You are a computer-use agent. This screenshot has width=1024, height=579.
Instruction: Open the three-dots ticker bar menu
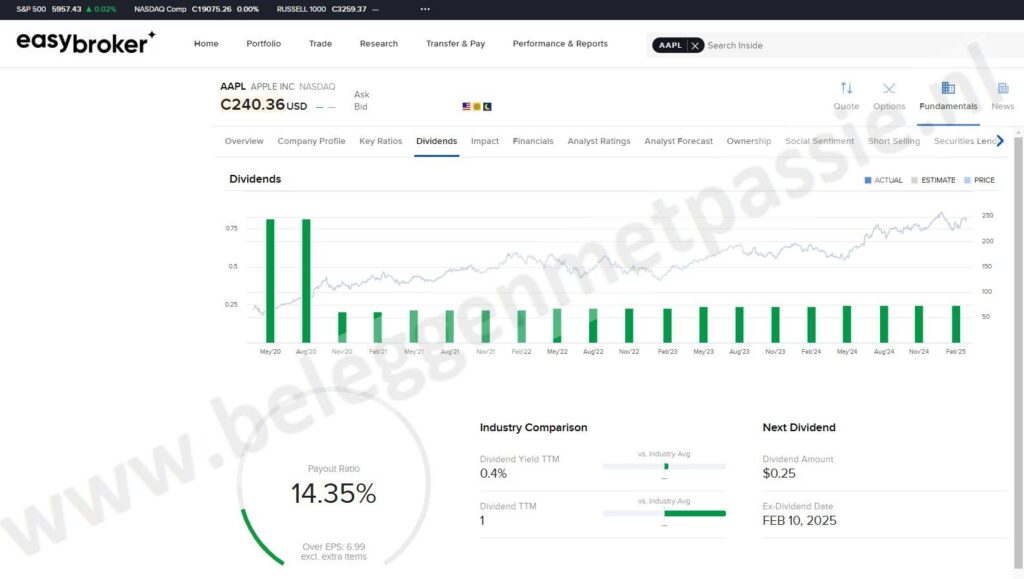tap(425, 9)
